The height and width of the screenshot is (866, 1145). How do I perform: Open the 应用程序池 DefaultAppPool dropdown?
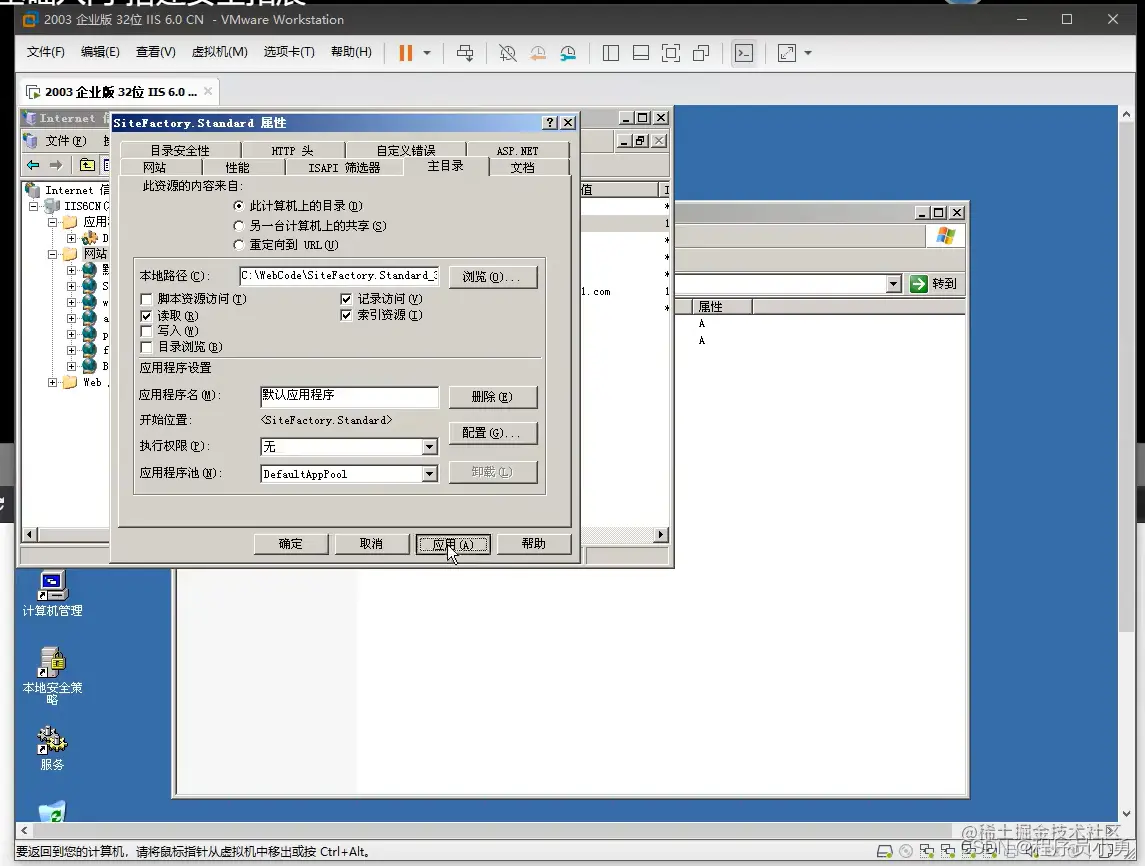[x=429, y=474]
